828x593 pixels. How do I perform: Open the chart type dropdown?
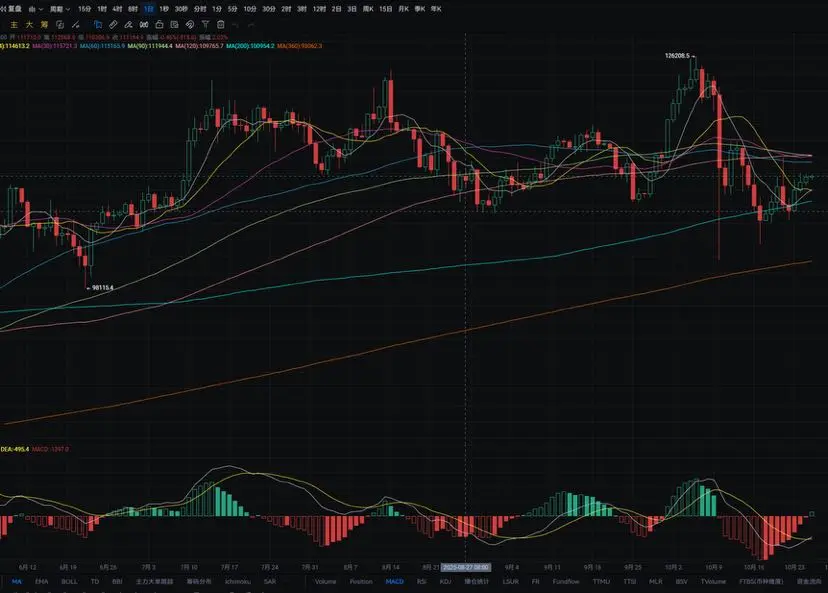(36, 9)
